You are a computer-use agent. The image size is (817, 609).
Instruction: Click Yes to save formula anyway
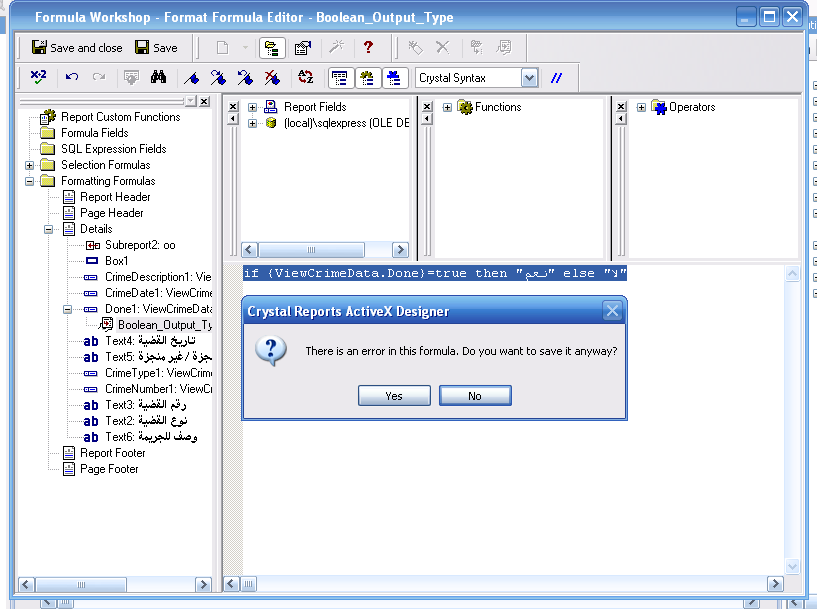(x=394, y=396)
